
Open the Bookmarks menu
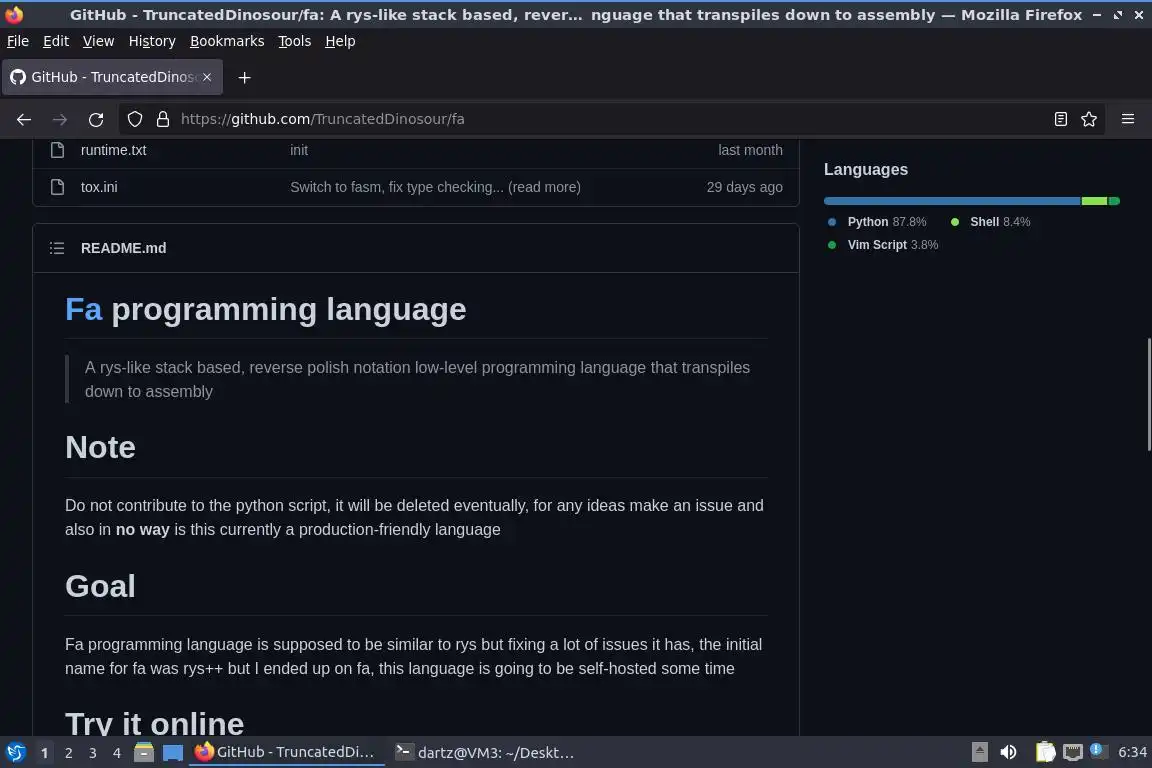tap(227, 41)
